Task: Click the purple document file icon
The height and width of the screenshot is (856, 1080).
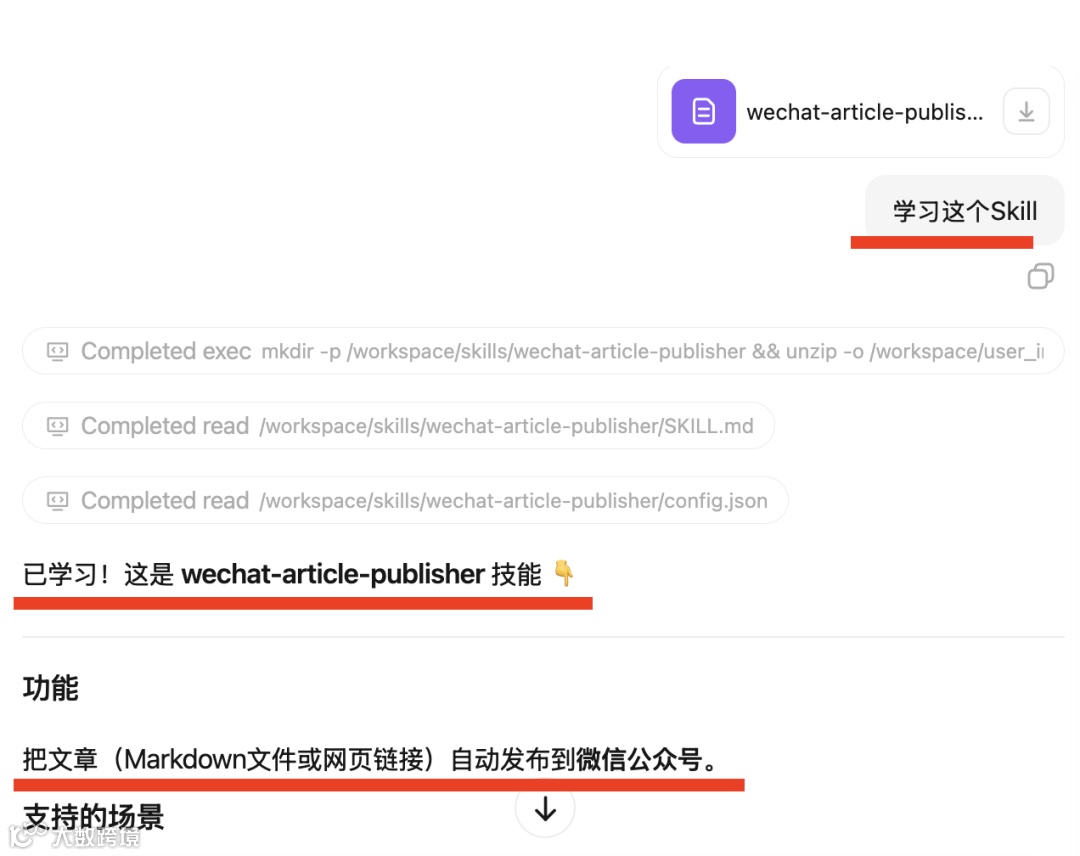Action: click(703, 112)
